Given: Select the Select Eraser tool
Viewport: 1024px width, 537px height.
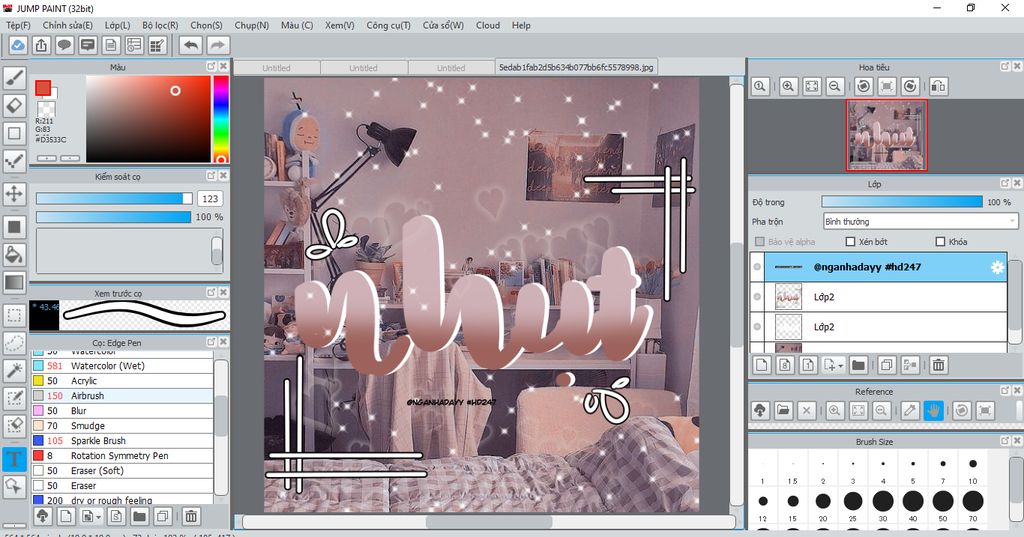Looking at the screenshot, I should click(14, 425).
